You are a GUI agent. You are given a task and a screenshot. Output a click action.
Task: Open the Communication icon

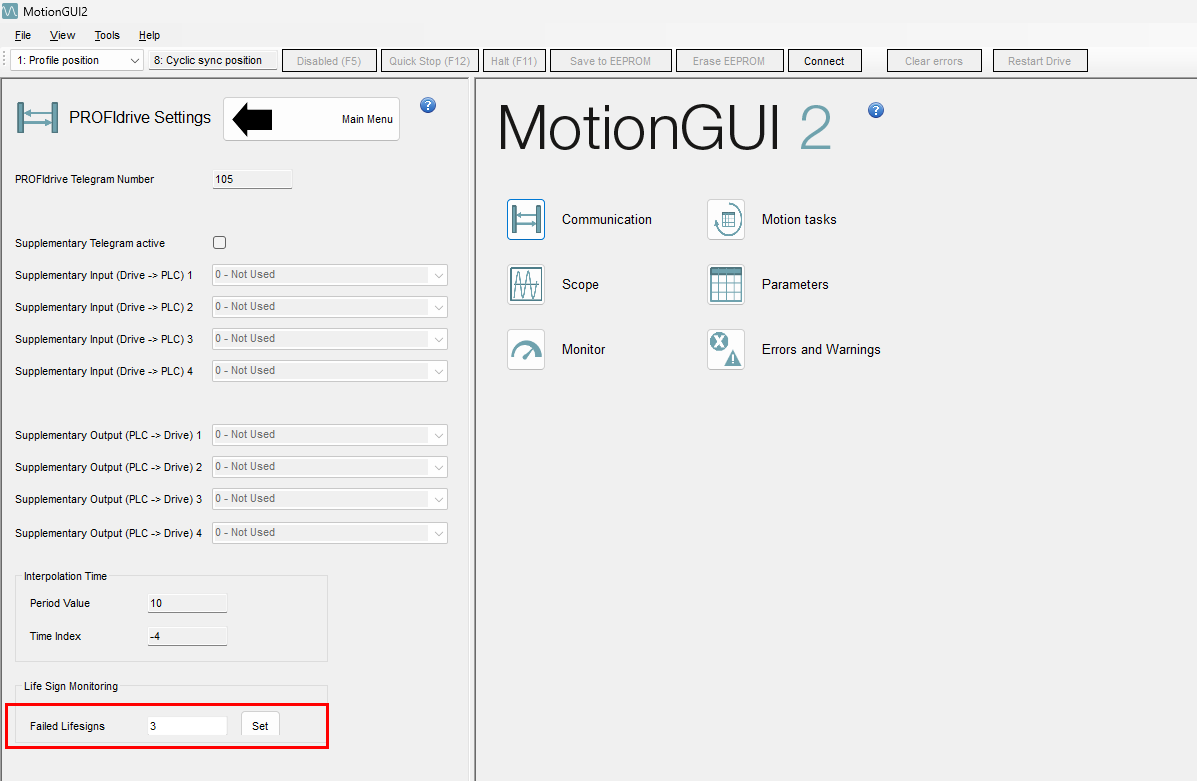pos(526,220)
